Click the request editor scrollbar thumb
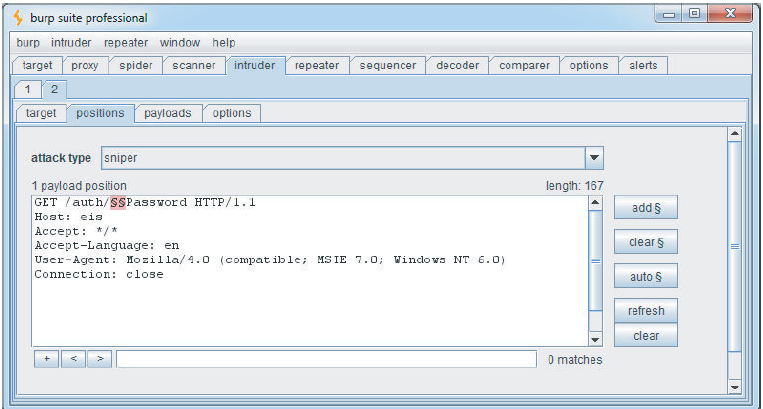Screen dimensions: 763x409 [595, 261]
